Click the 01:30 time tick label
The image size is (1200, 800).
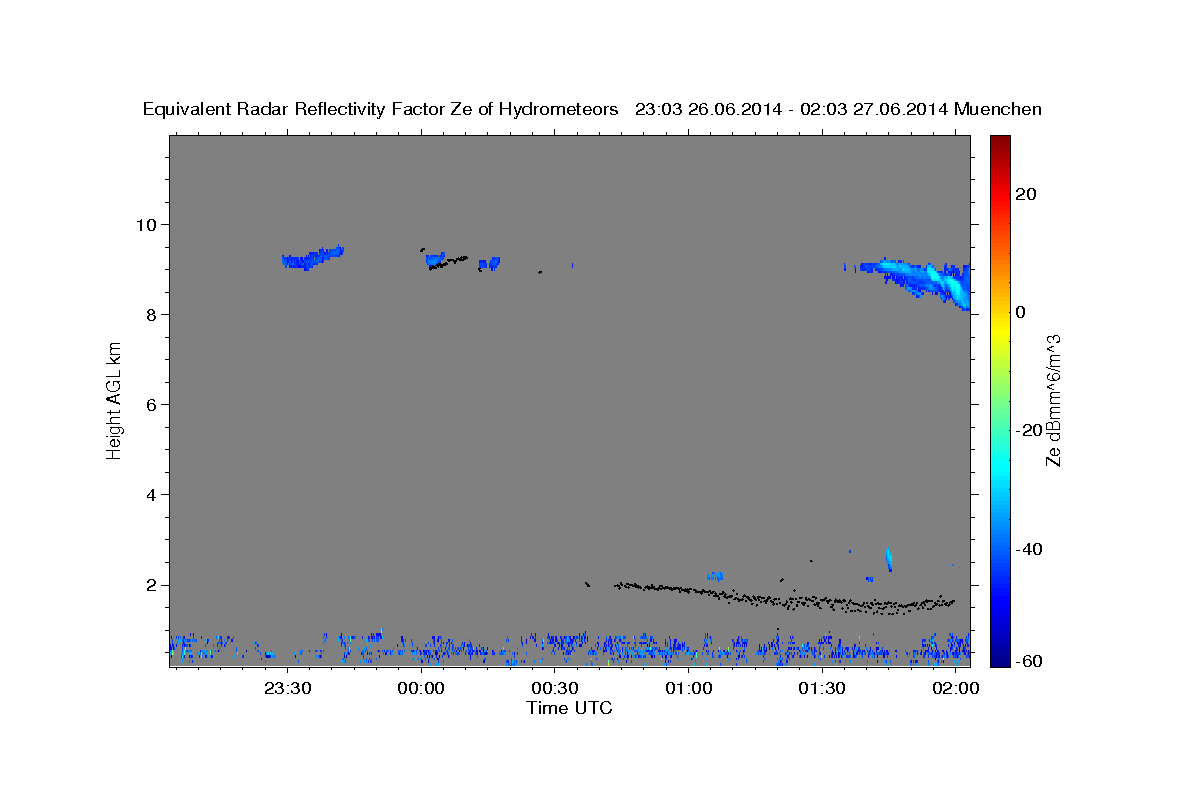click(x=822, y=689)
